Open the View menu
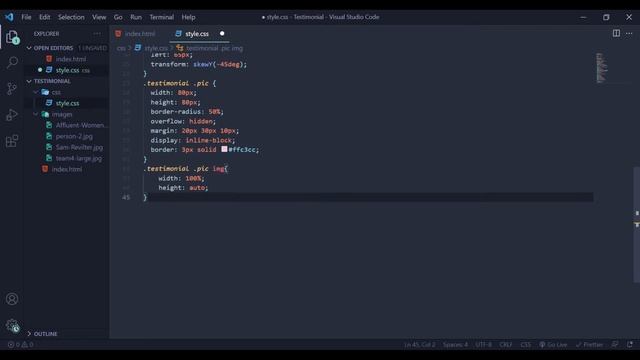 pyautogui.click(x=99, y=17)
